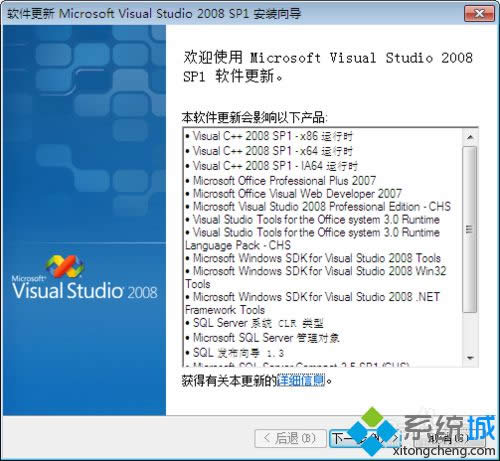Click the 下一步 next button

366,438
